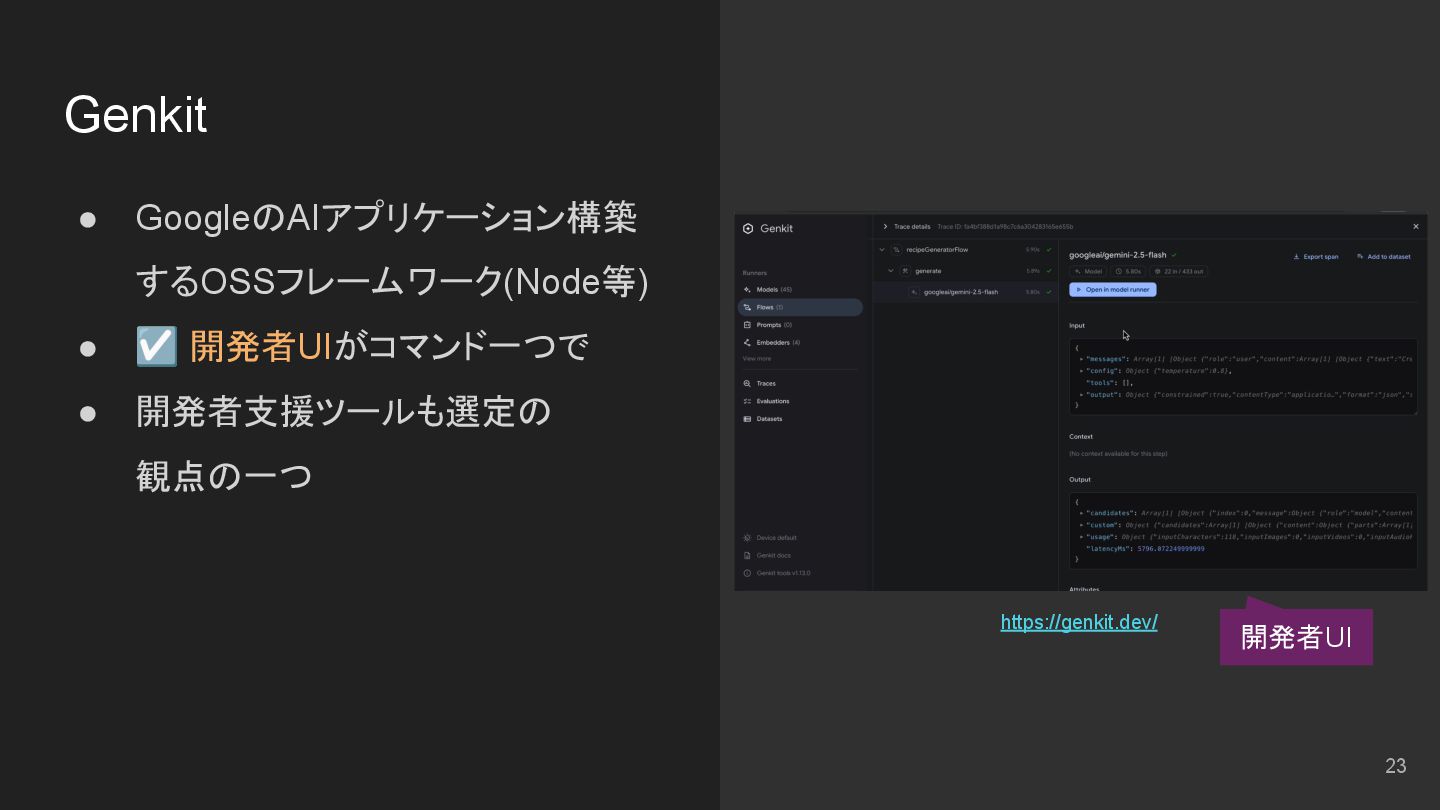The image size is (1440, 810).
Task: Click the Trace details chevron expander
Action: click(x=885, y=227)
